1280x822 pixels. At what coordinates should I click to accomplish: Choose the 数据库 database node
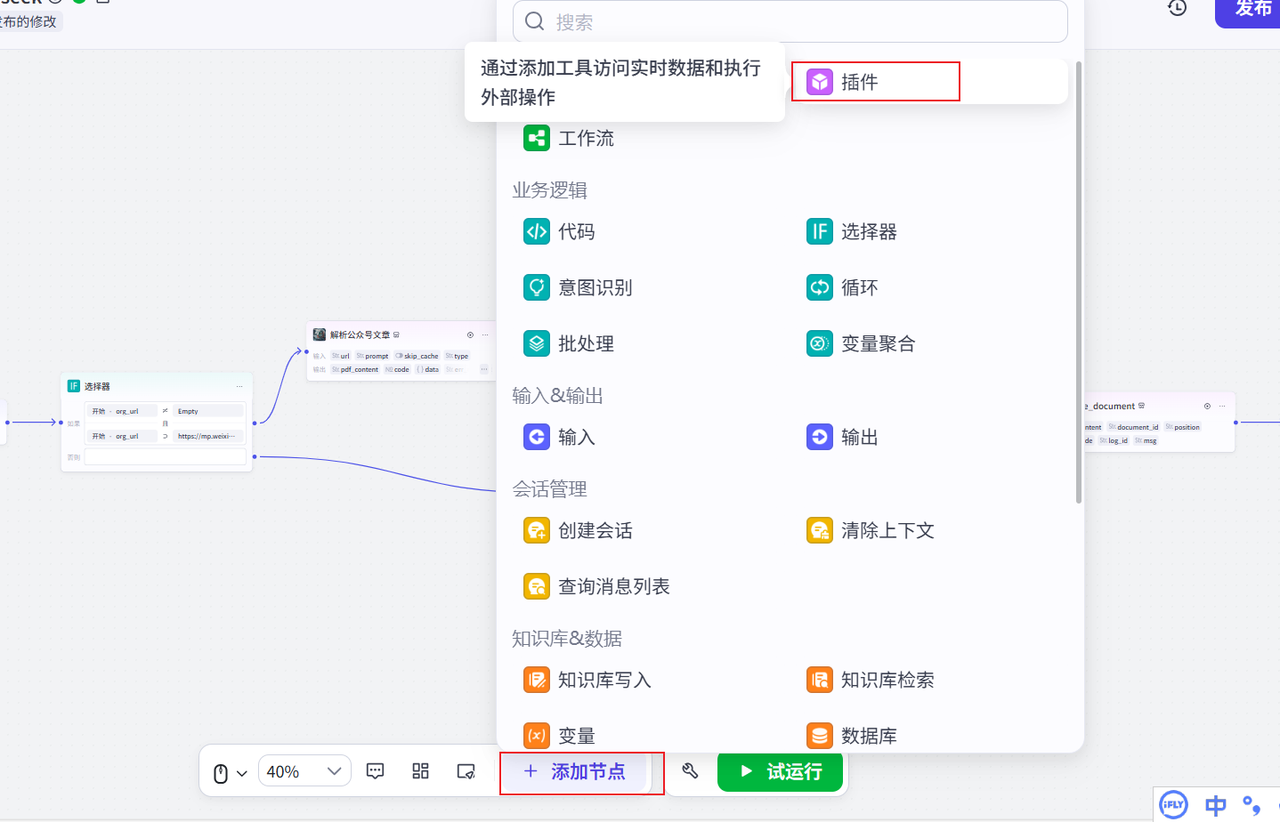pos(852,736)
